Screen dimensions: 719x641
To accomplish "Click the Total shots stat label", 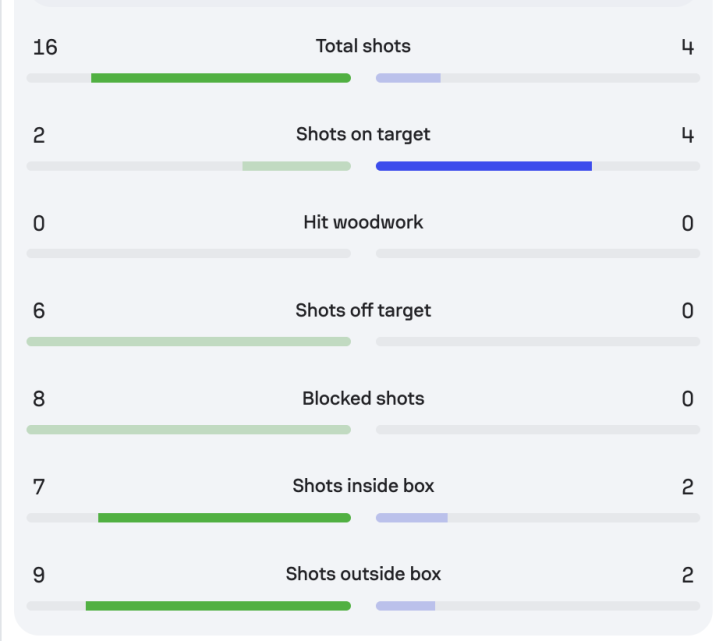I will (363, 46).
